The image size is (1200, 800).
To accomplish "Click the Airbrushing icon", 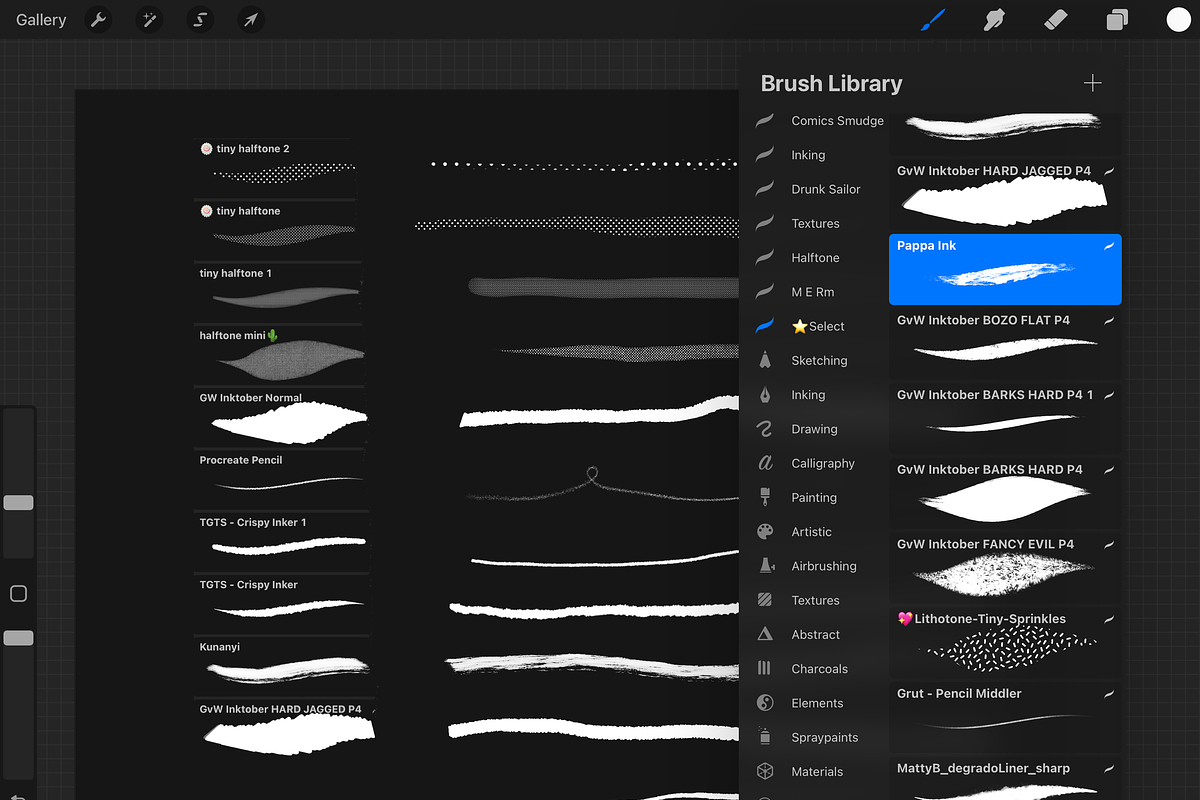I will [765, 566].
